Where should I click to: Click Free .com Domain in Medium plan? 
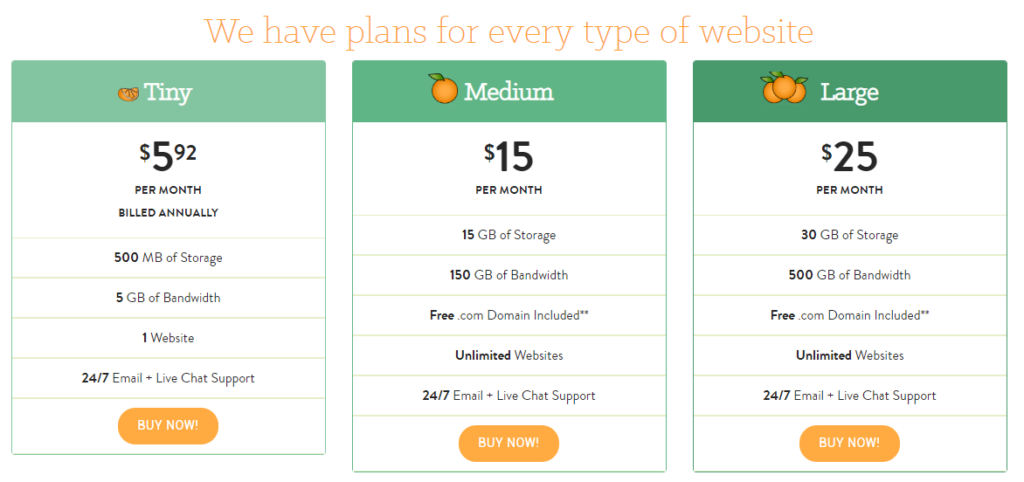click(509, 315)
